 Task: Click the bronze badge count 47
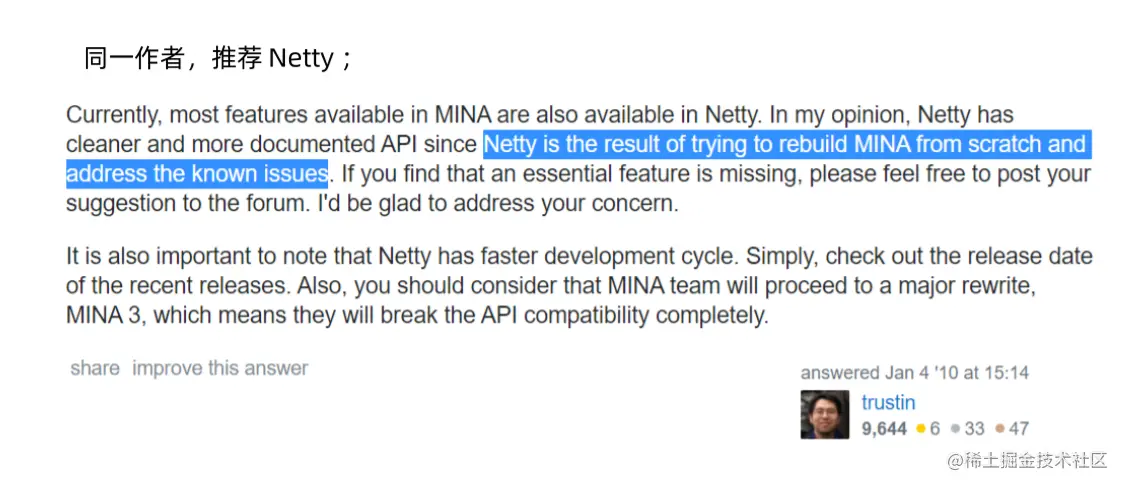click(1019, 429)
